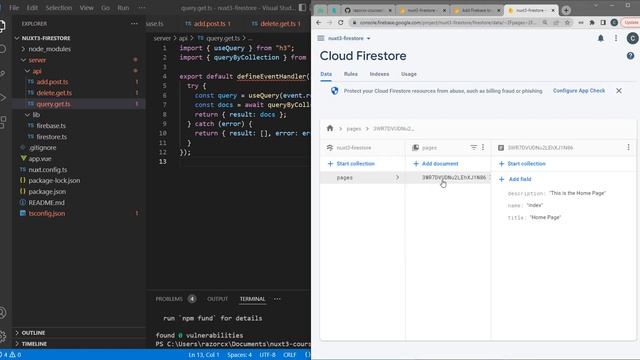Switch to Firestore Rules tab
The height and width of the screenshot is (360, 640).
351,74
